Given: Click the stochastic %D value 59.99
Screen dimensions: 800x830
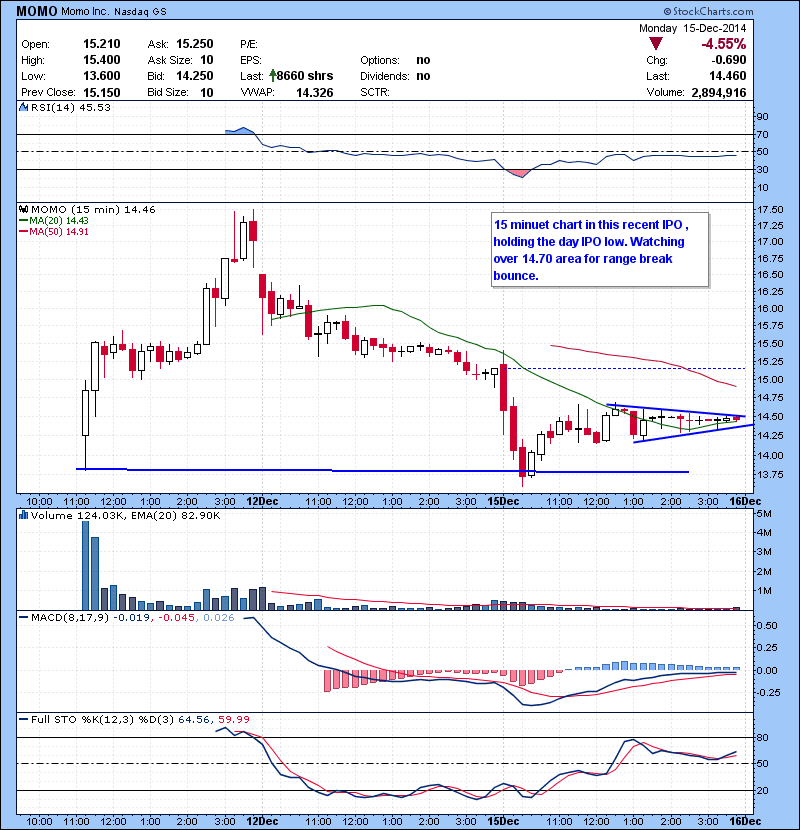Looking at the screenshot, I should [233, 719].
